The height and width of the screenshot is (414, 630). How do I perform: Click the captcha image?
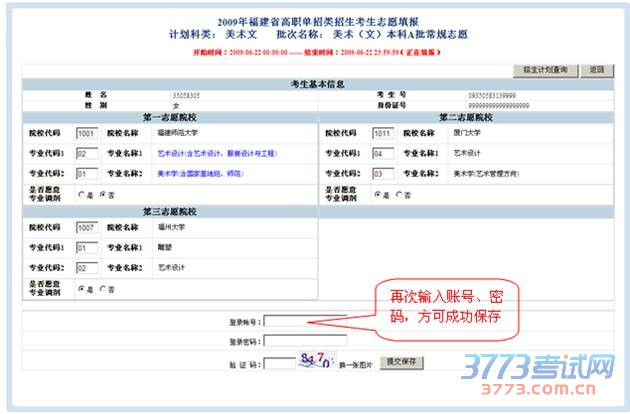point(314,360)
